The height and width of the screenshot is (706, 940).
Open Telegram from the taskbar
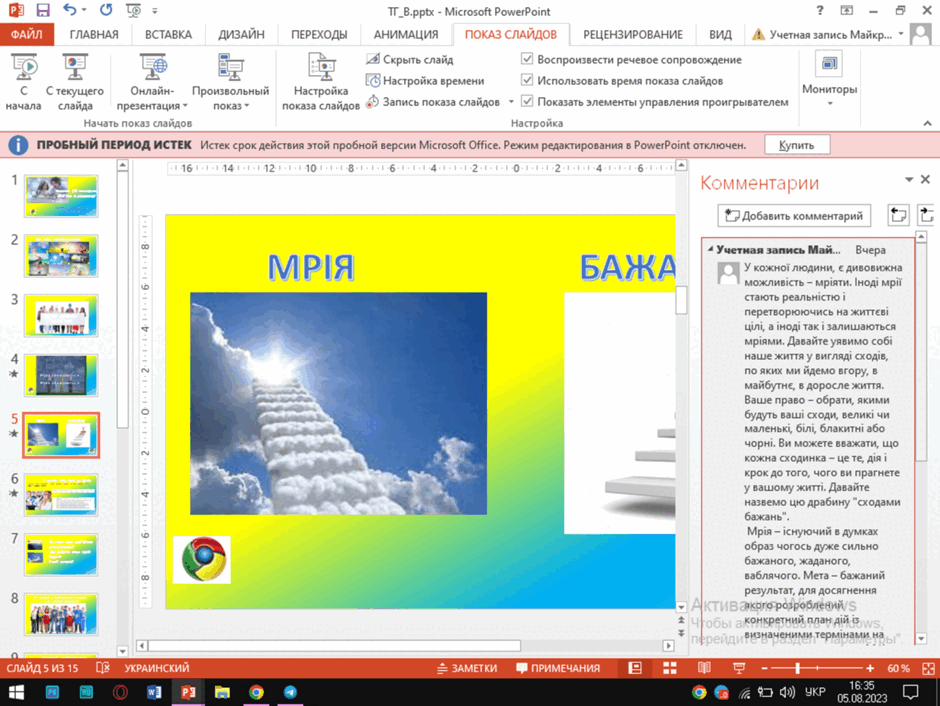click(290, 693)
